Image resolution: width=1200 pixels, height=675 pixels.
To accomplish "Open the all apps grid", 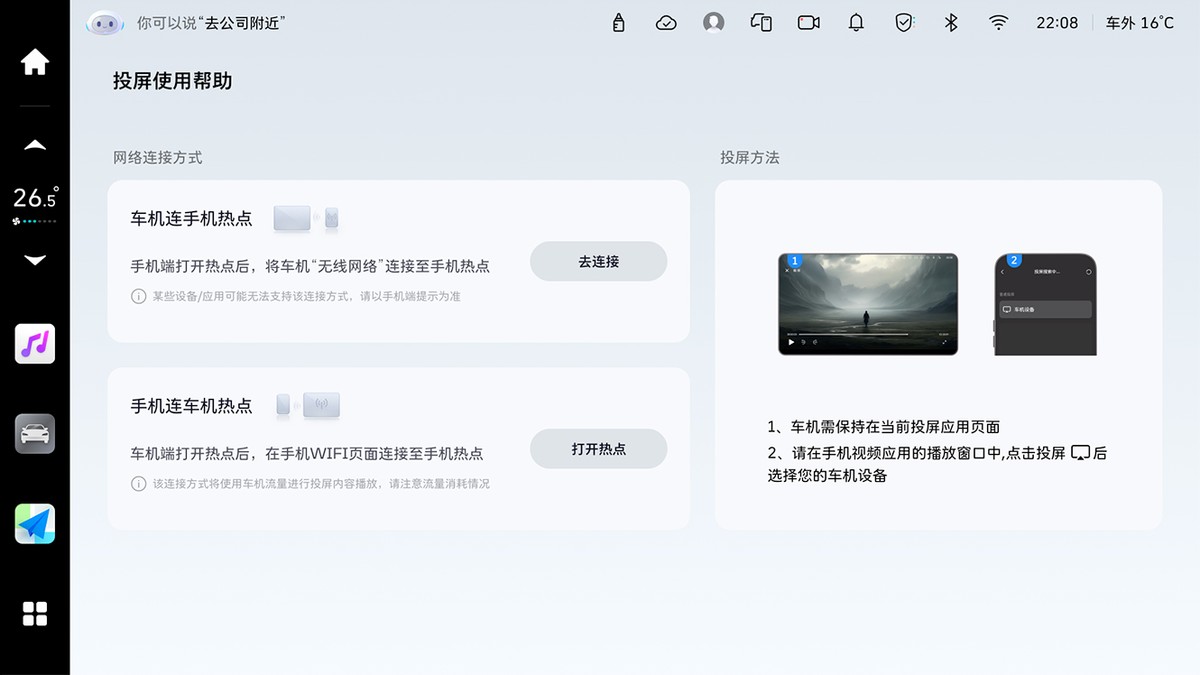I will [35, 614].
